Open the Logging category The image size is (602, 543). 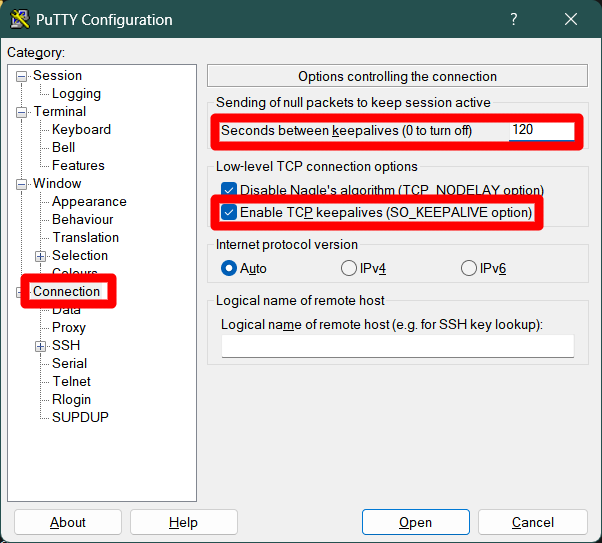pyautogui.click(x=76, y=94)
